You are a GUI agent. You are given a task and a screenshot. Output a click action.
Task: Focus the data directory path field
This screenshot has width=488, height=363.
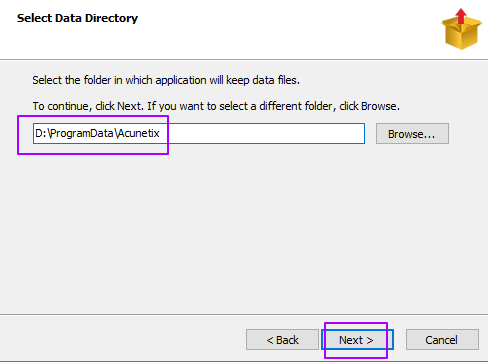pos(199,134)
